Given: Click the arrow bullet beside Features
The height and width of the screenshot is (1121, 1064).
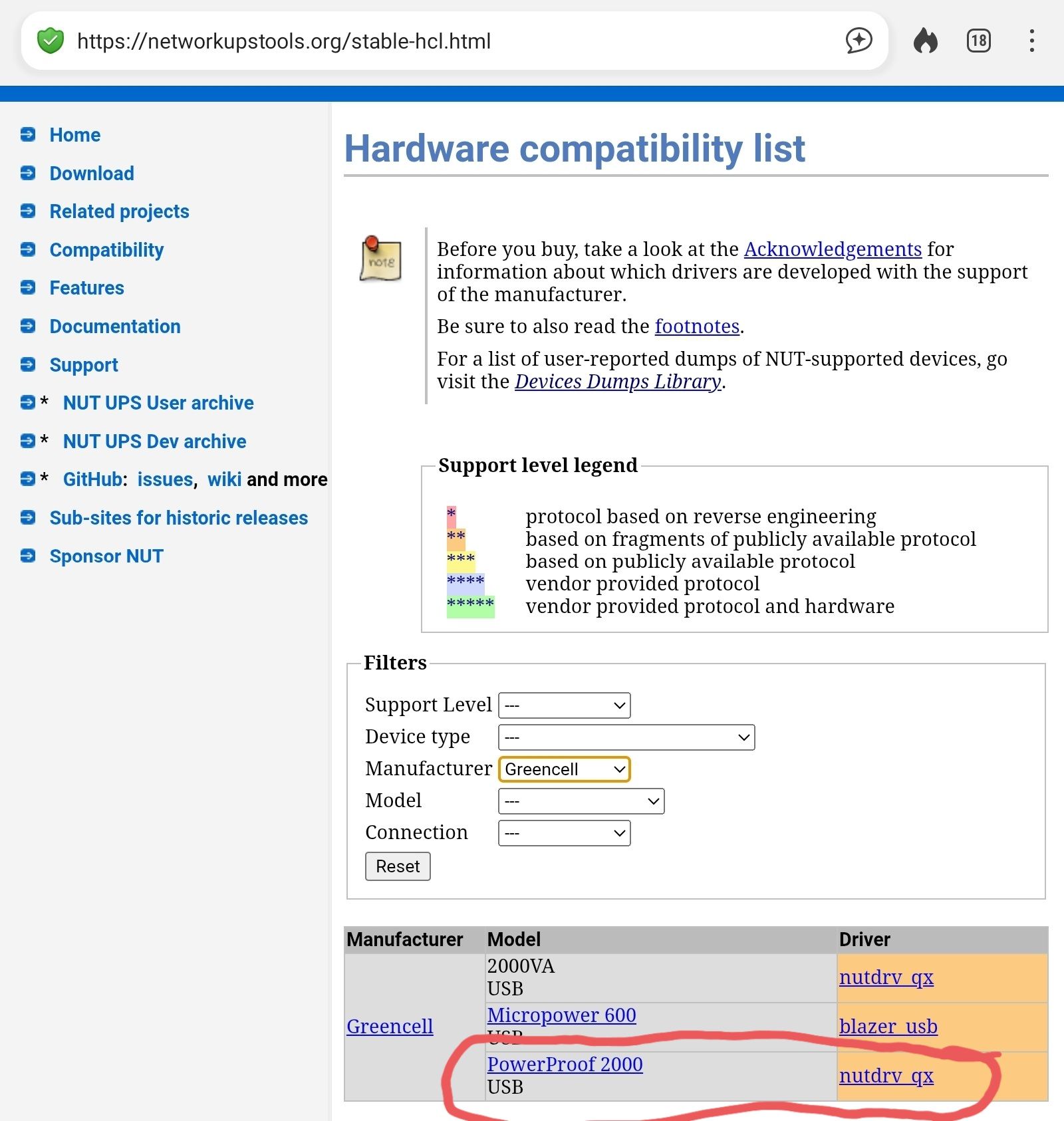Looking at the screenshot, I should (x=28, y=287).
